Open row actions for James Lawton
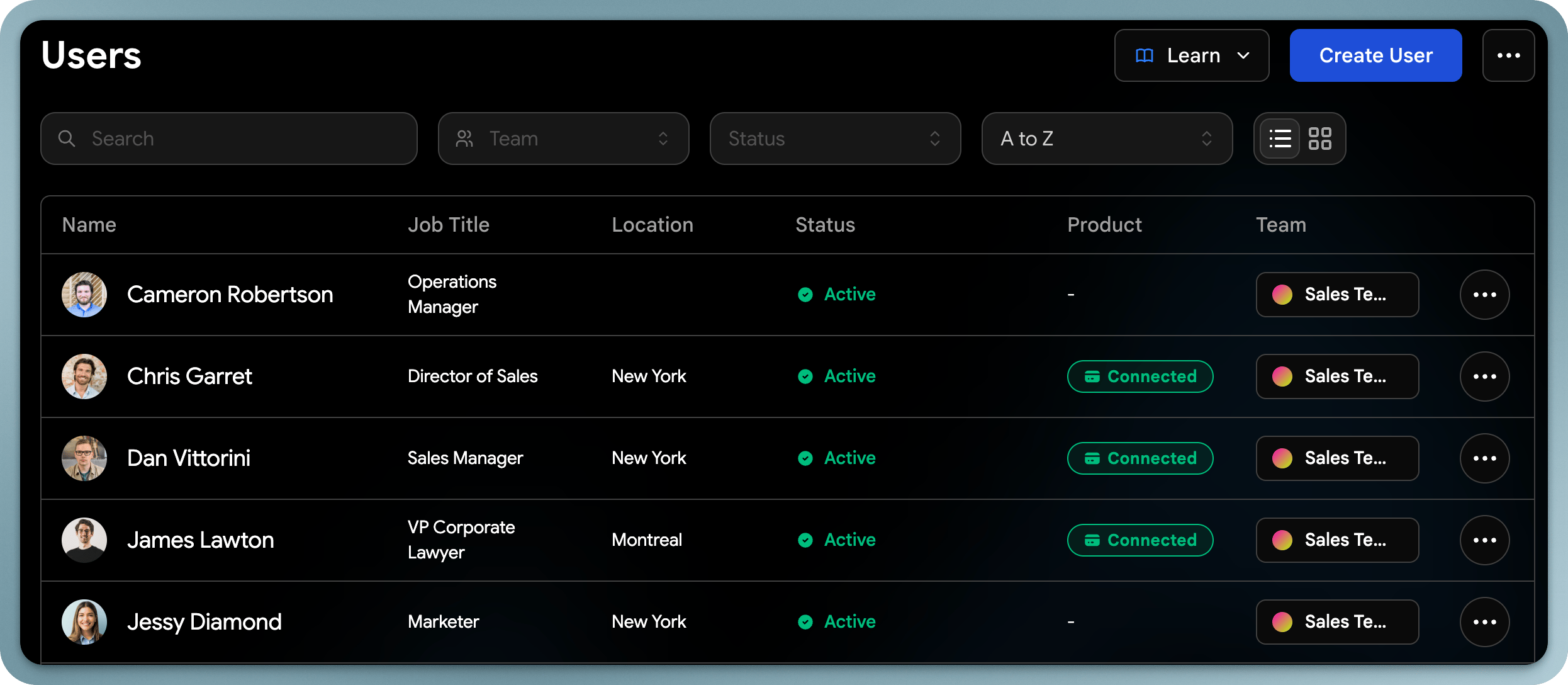This screenshot has width=1568, height=685. coord(1484,540)
